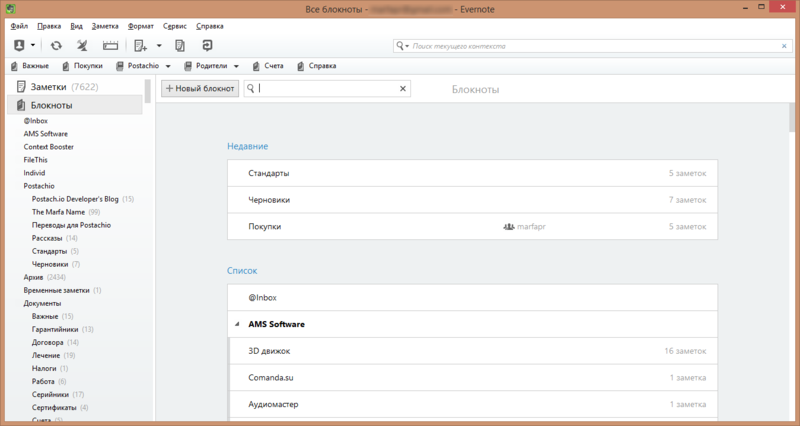Open Архив notebook in sidebar
The image size is (800, 426).
point(33,277)
